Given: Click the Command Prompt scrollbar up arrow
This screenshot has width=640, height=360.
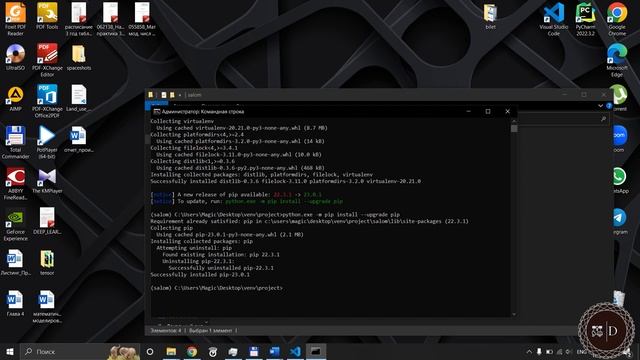Looking at the screenshot, I should pos(514,121).
